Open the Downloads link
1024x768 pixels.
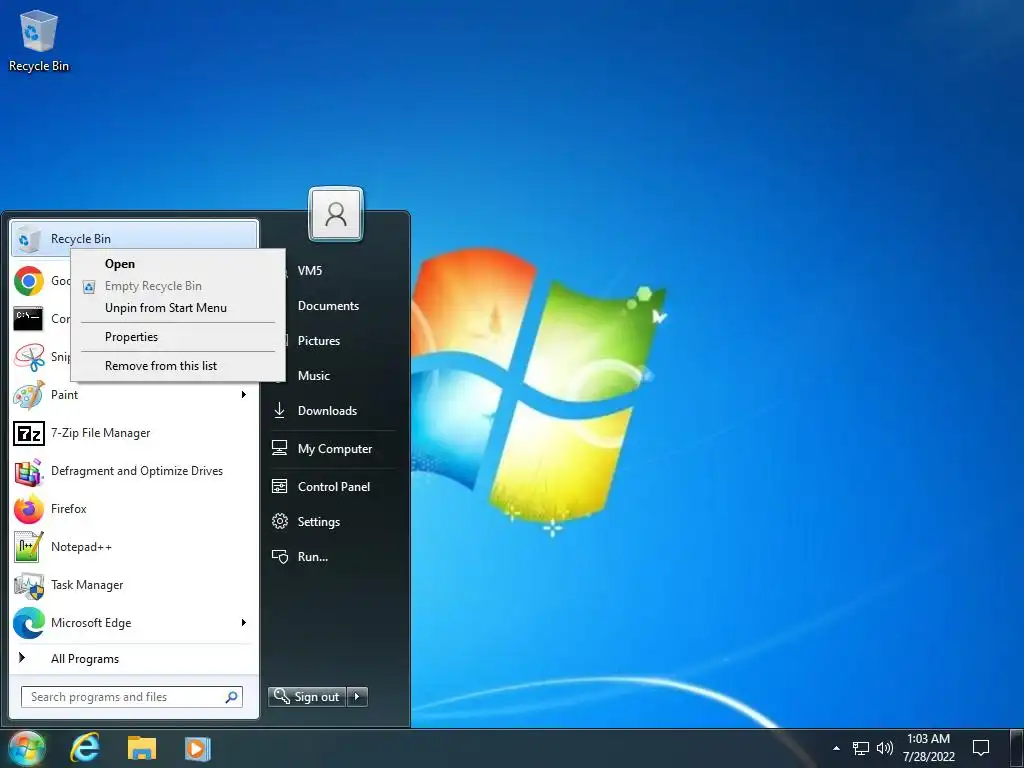pyautogui.click(x=327, y=411)
